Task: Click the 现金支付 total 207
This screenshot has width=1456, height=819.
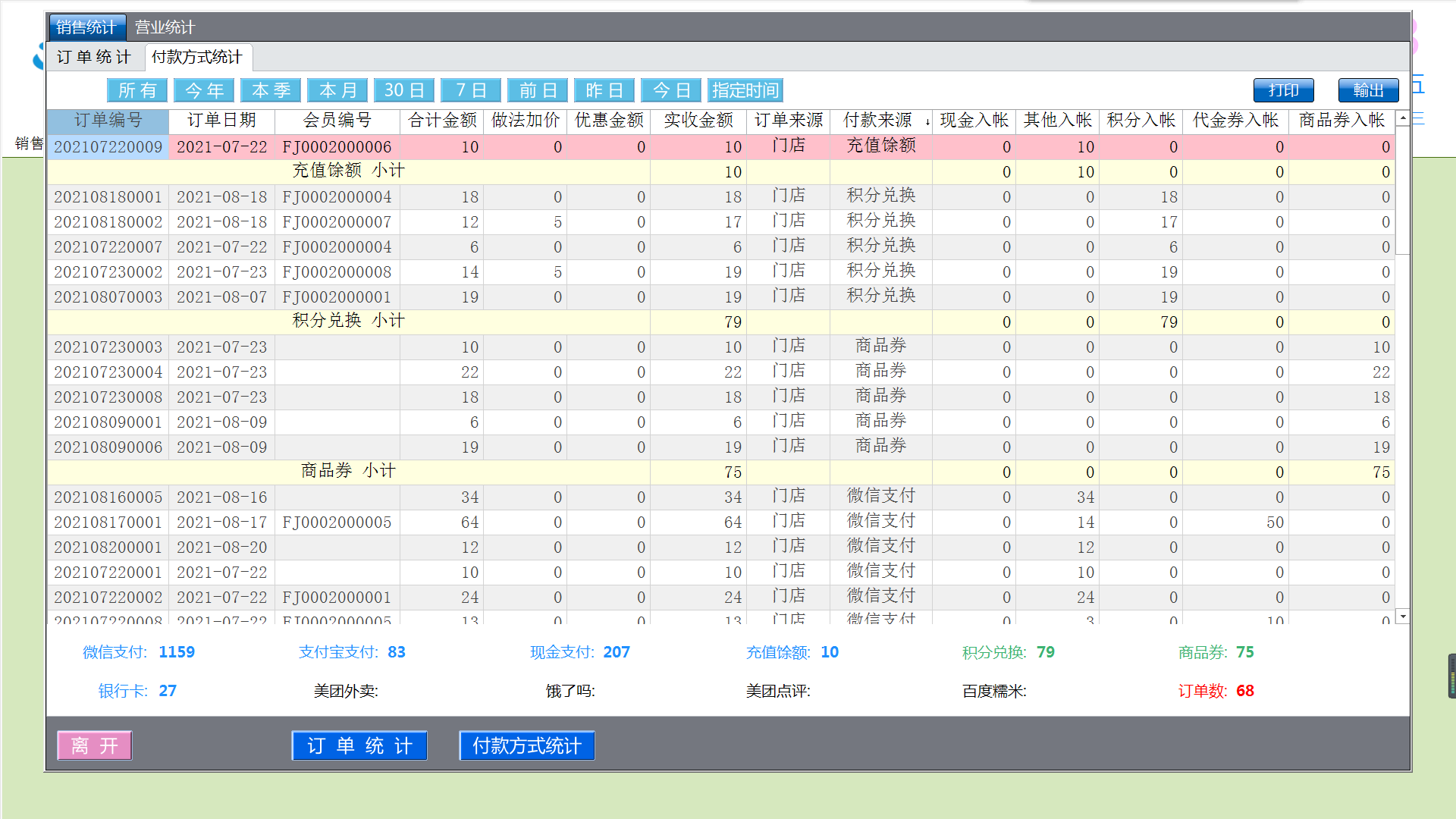Action: pos(617,652)
